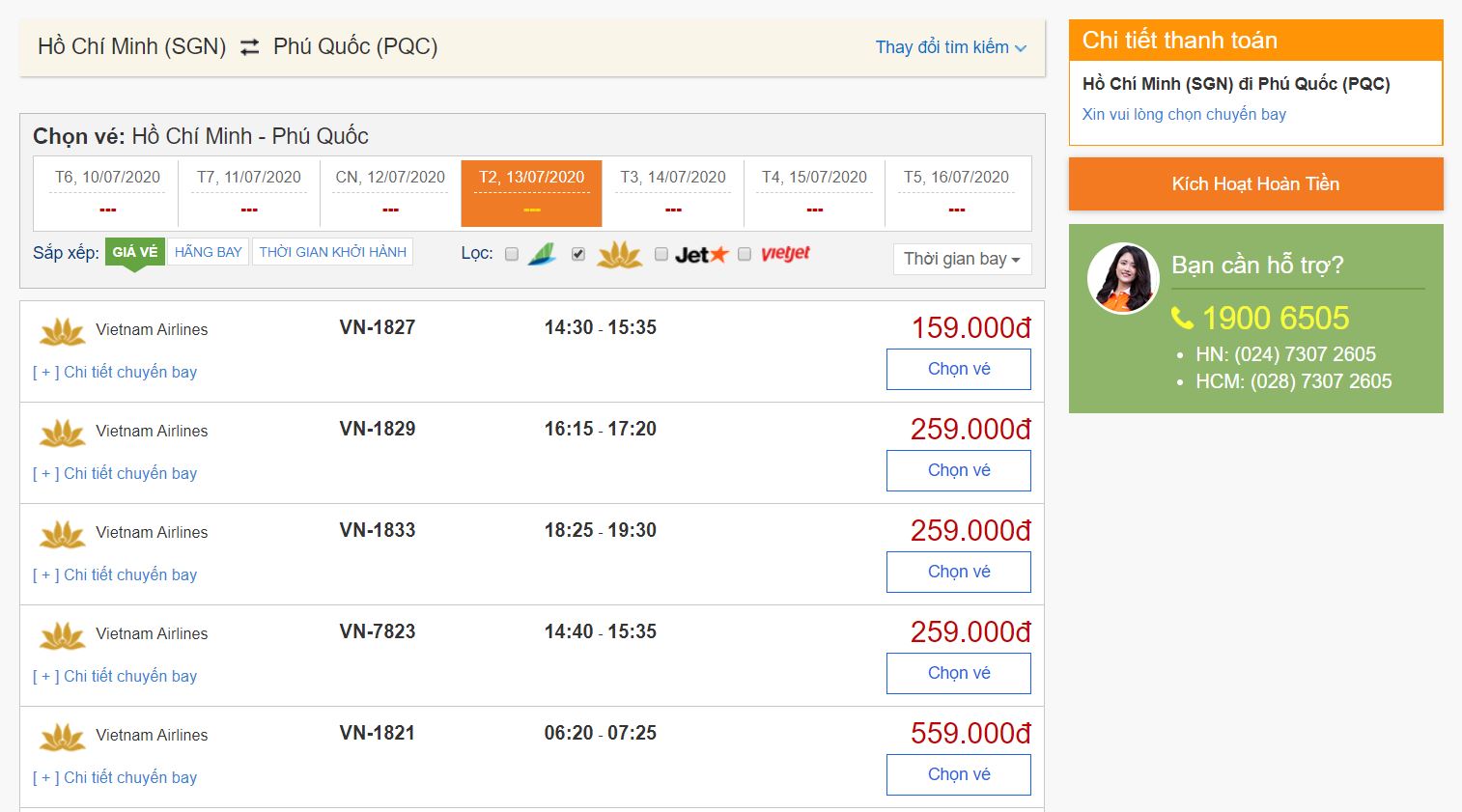Viewport: 1462px width, 812px height.
Task: Select date tab T6, 10/07/2020
Action: pyautogui.click(x=107, y=192)
